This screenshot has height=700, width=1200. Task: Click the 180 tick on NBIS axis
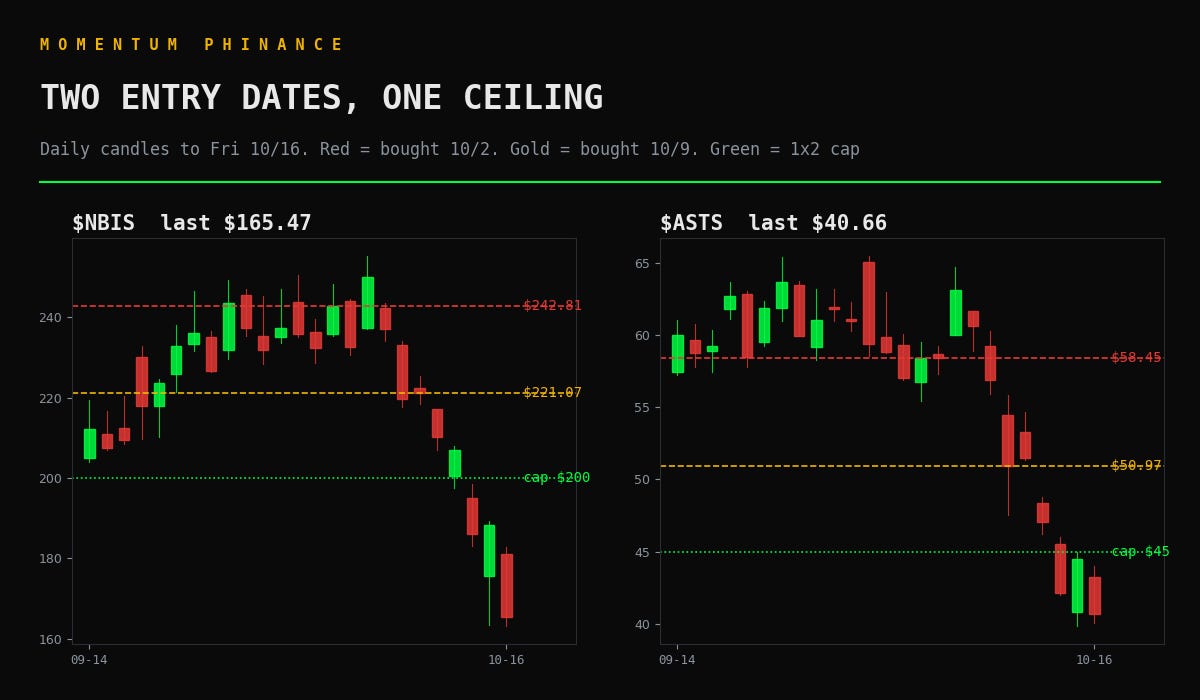tap(50, 559)
